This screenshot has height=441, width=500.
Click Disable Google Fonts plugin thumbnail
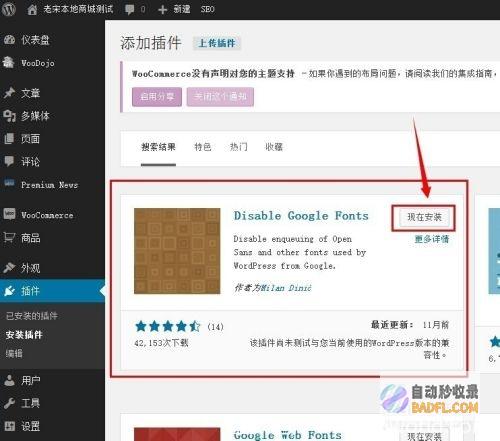pos(177,251)
